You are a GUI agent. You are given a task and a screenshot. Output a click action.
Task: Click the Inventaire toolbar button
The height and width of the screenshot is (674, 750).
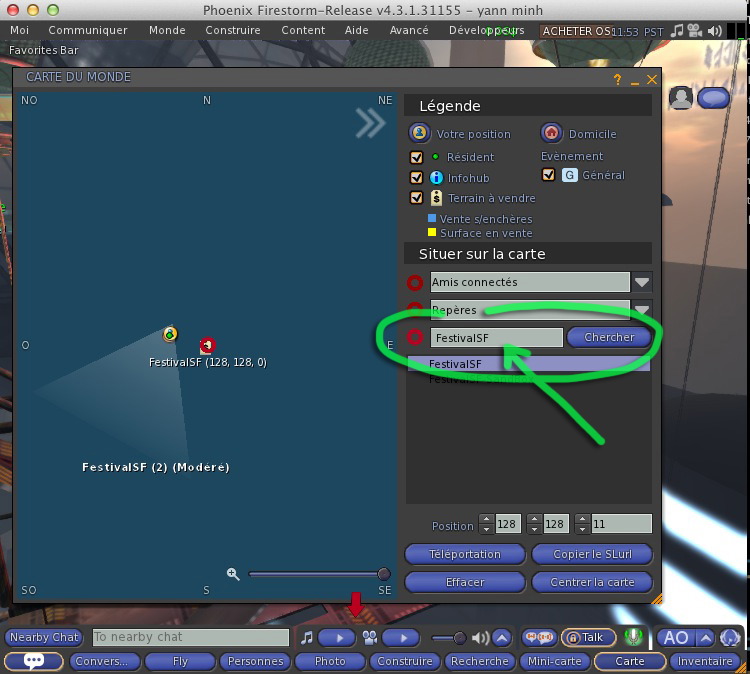tap(704, 661)
